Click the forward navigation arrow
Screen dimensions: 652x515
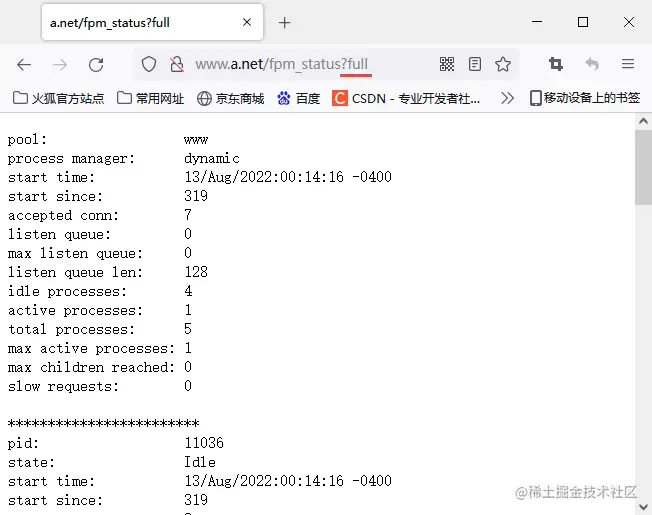pyautogui.click(x=60, y=64)
